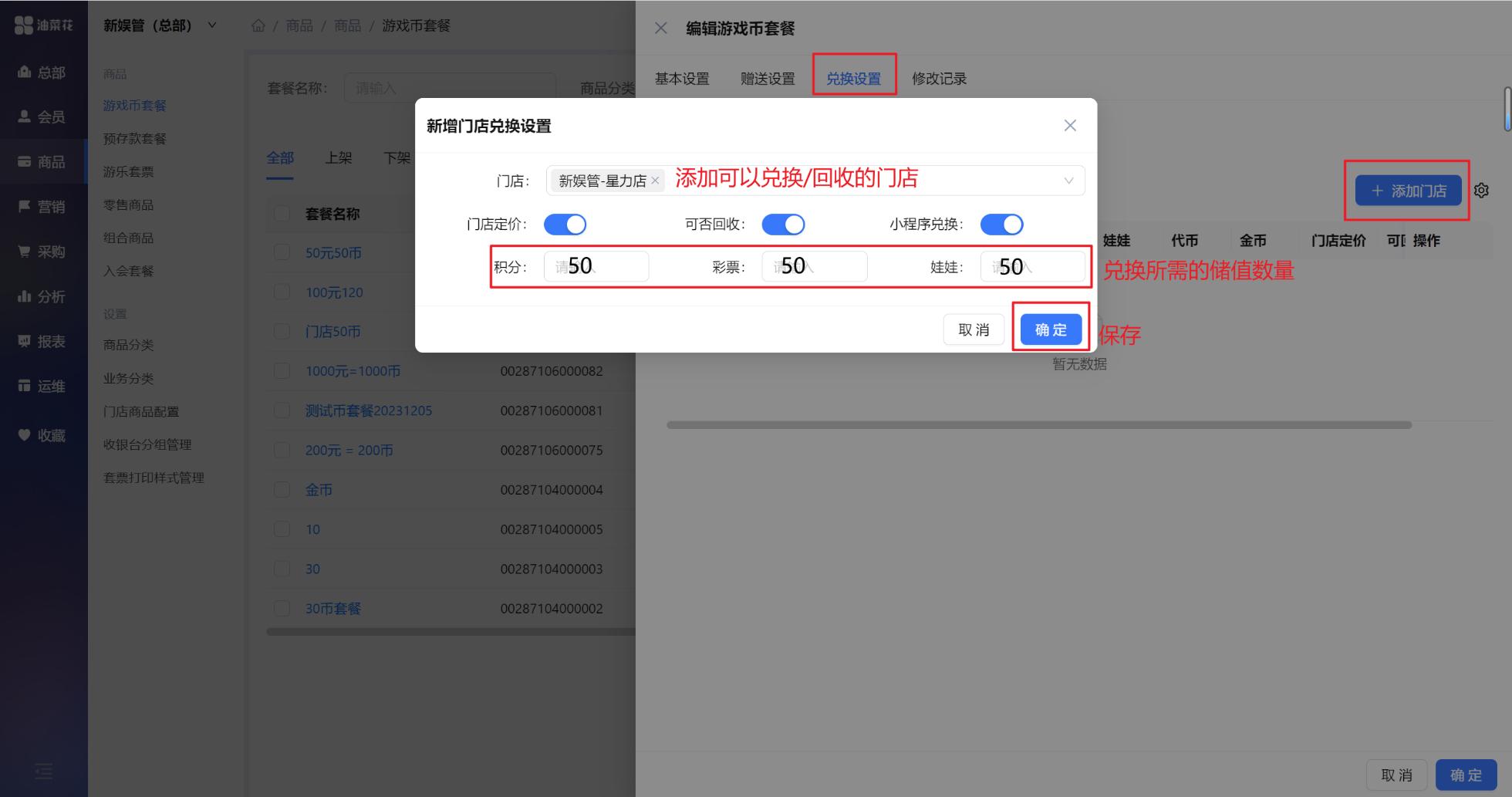Open the 商品 sidebar section
The width and height of the screenshot is (1512, 797).
42,162
